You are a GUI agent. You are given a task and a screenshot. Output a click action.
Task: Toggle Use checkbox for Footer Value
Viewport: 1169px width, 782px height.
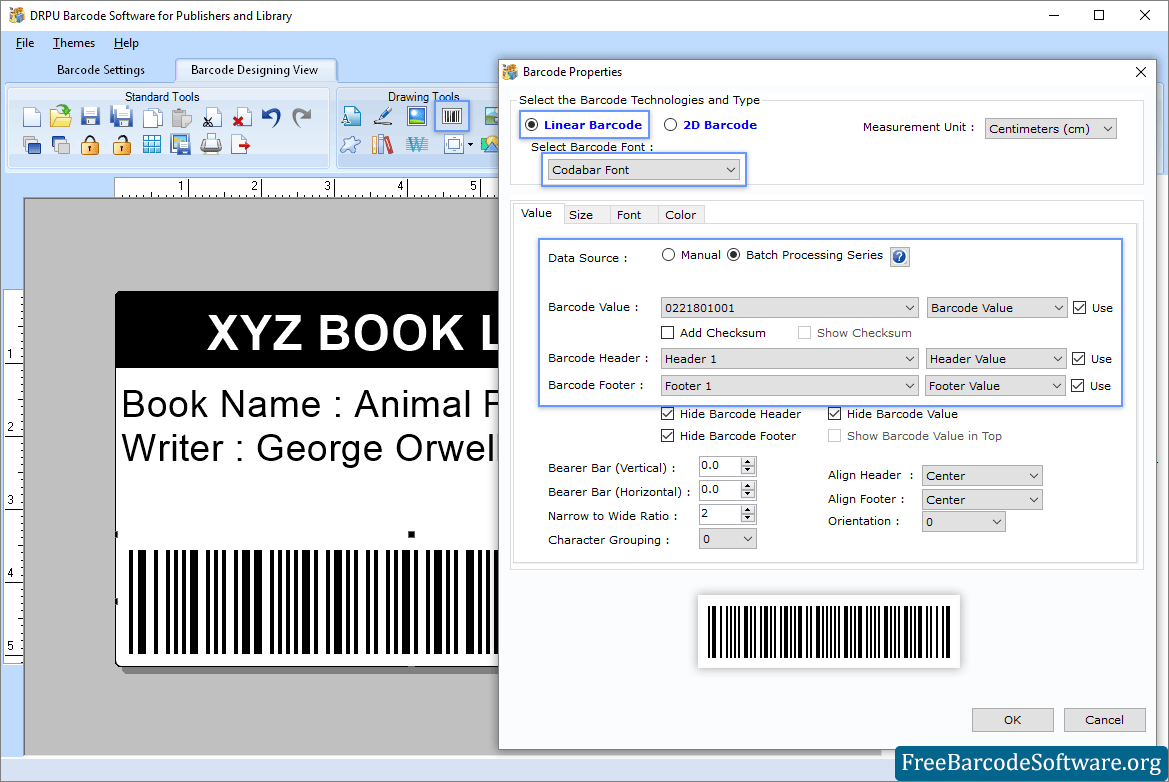(x=1077, y=385)
